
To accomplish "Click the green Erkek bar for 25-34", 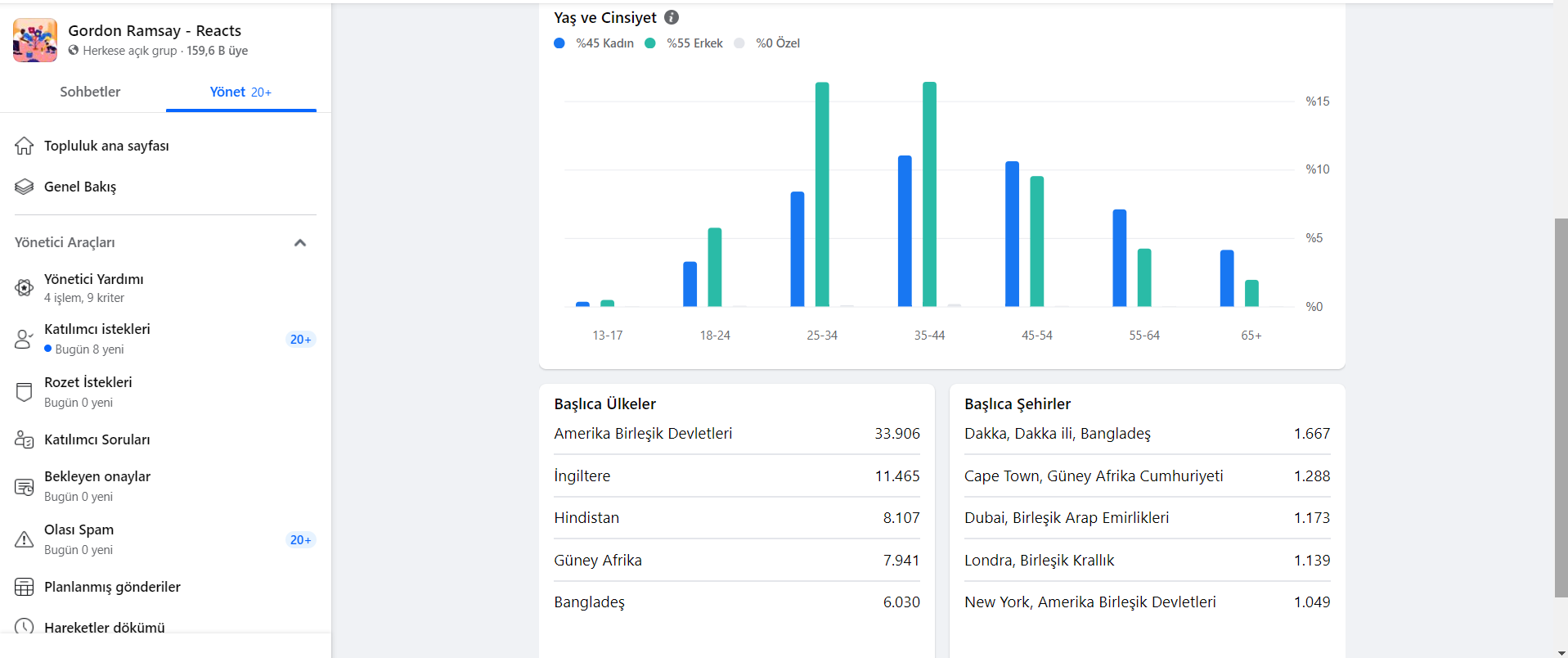I will click(x=822, y=194).
